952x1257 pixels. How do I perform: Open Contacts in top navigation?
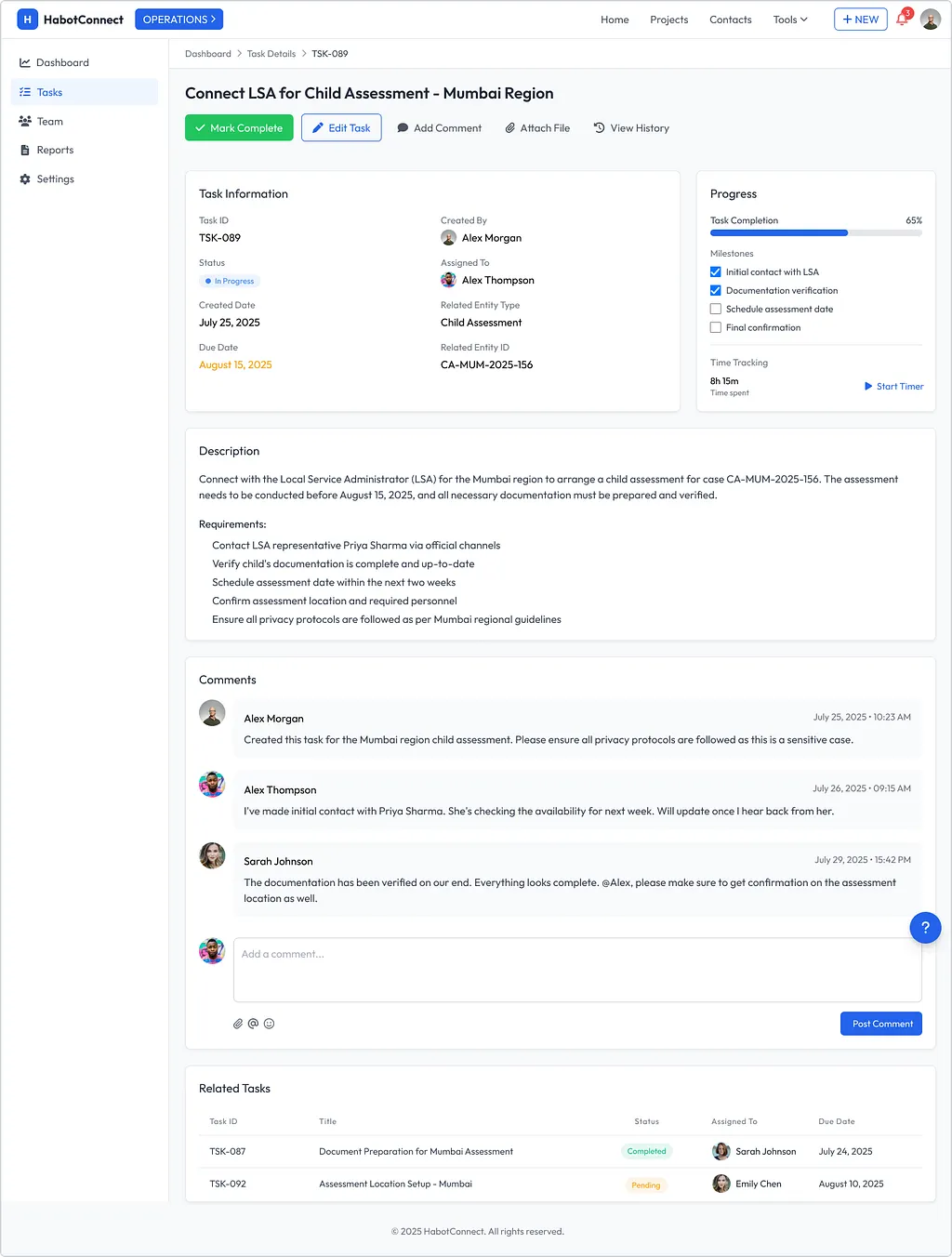[731, 20]
